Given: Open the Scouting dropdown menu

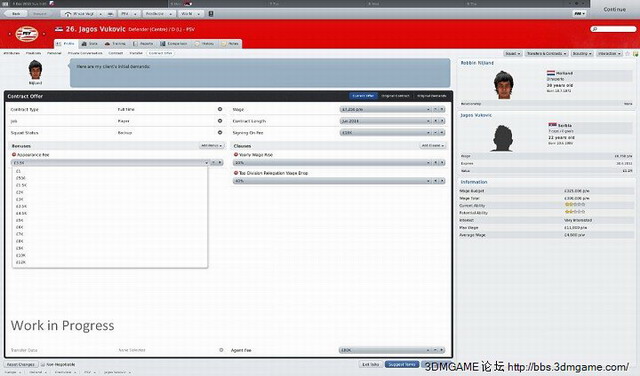Looking at the screenshot, I should (582, 53).
